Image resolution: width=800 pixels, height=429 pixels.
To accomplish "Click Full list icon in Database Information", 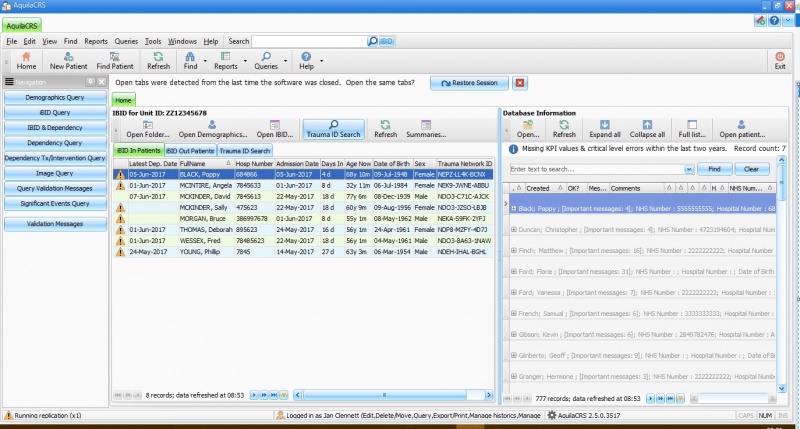I will point(692,128).
